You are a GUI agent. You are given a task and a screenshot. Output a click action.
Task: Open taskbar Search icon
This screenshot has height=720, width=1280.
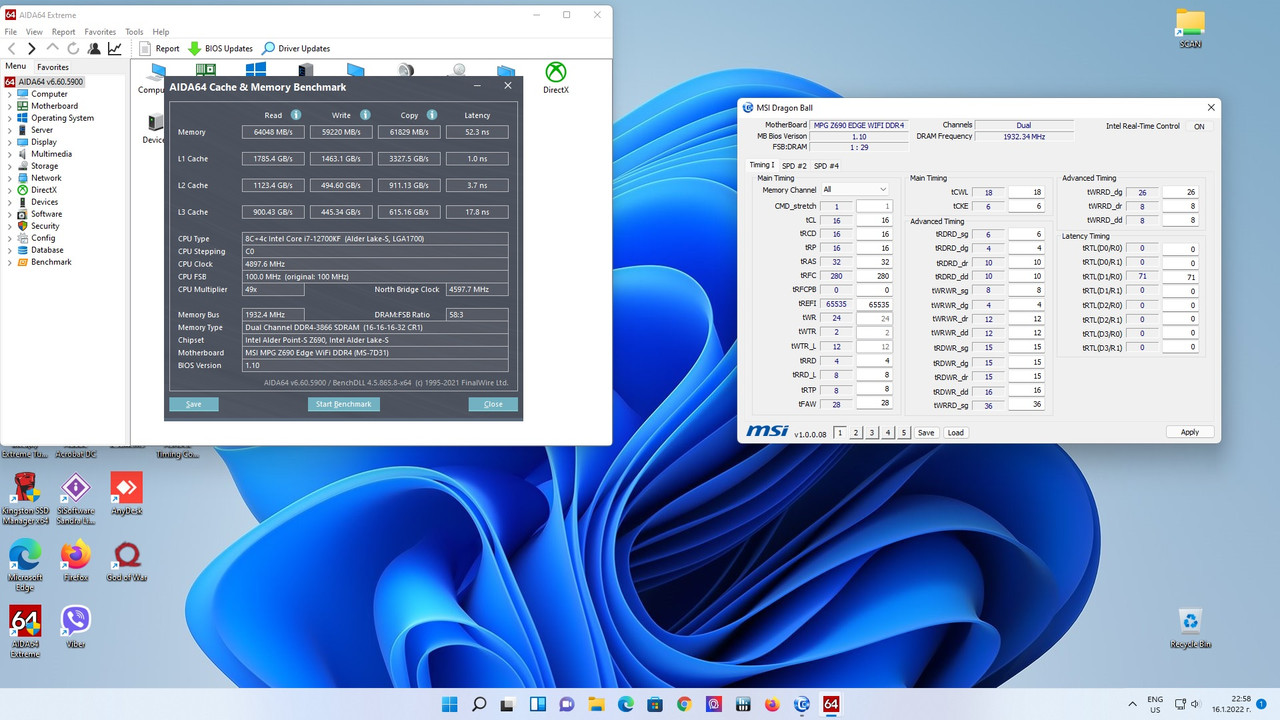coord(479,704)
